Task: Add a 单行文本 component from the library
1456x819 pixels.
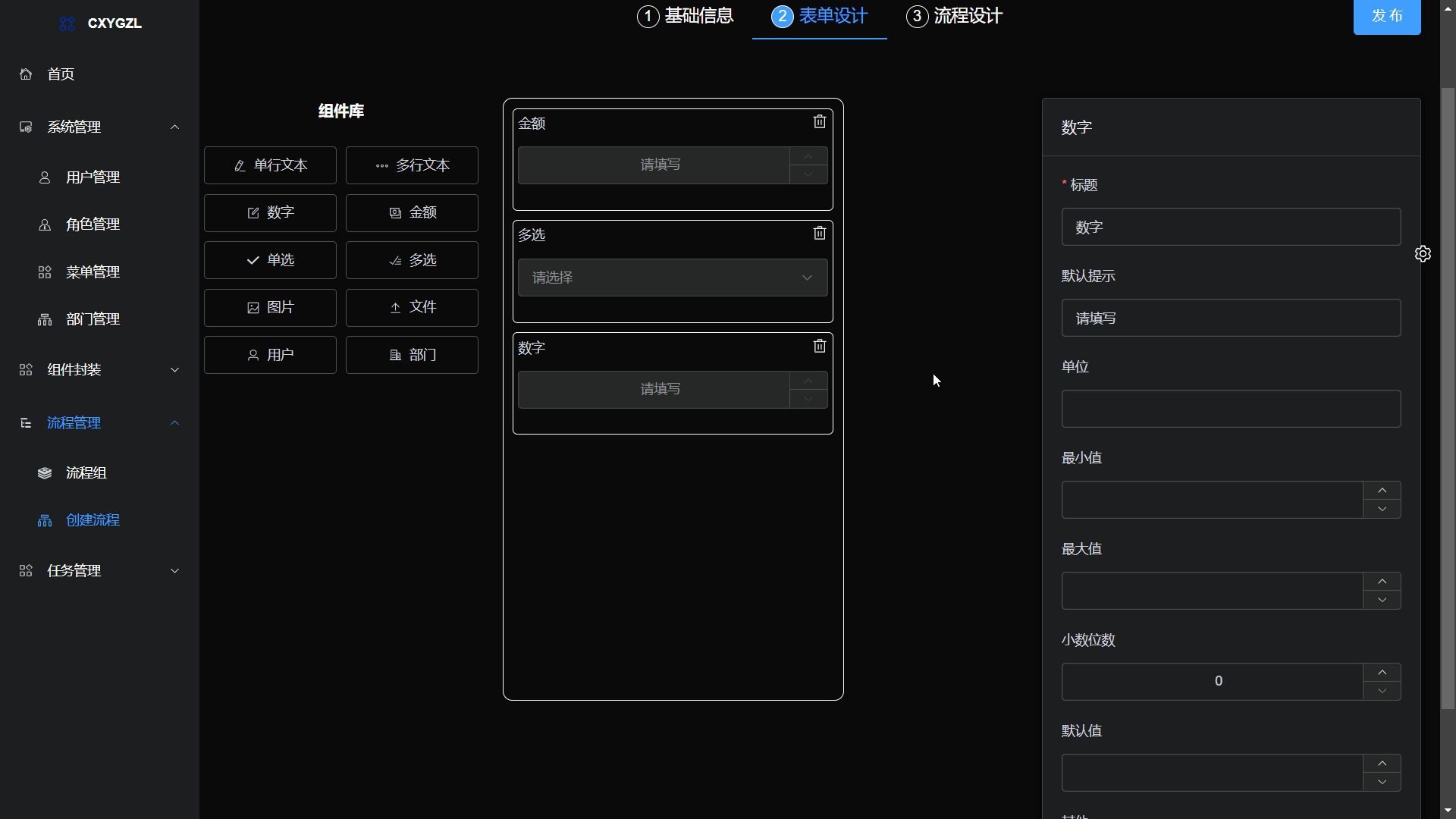Action: point(270,165)
